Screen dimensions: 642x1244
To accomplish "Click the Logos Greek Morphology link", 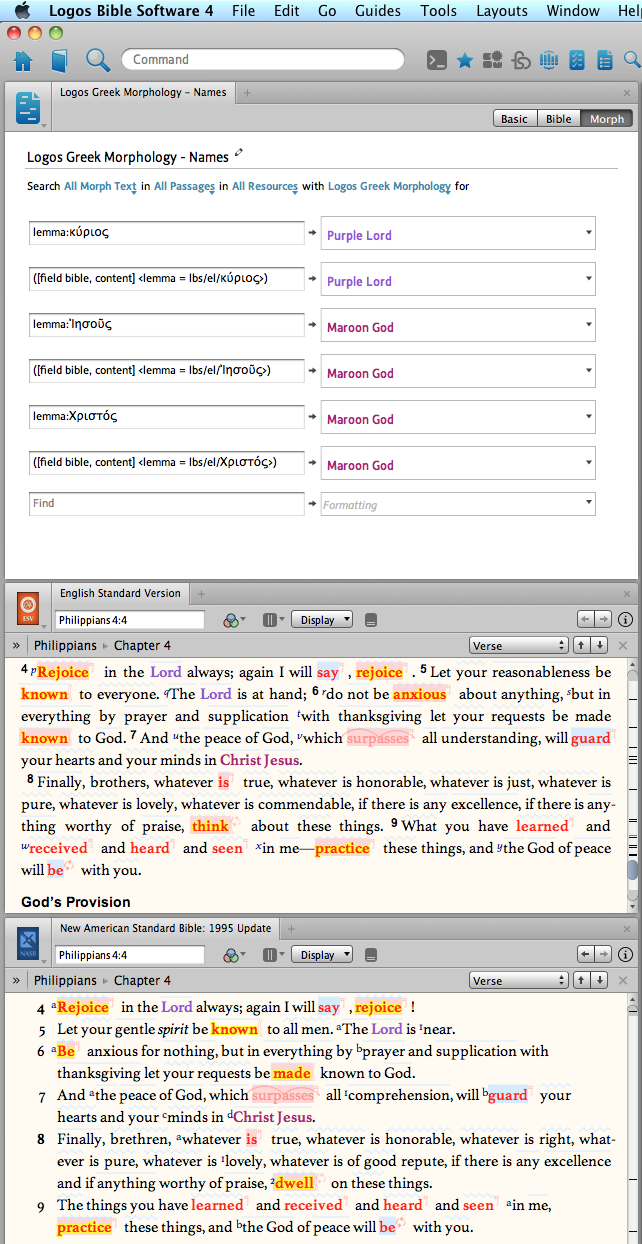I will 389,186.
